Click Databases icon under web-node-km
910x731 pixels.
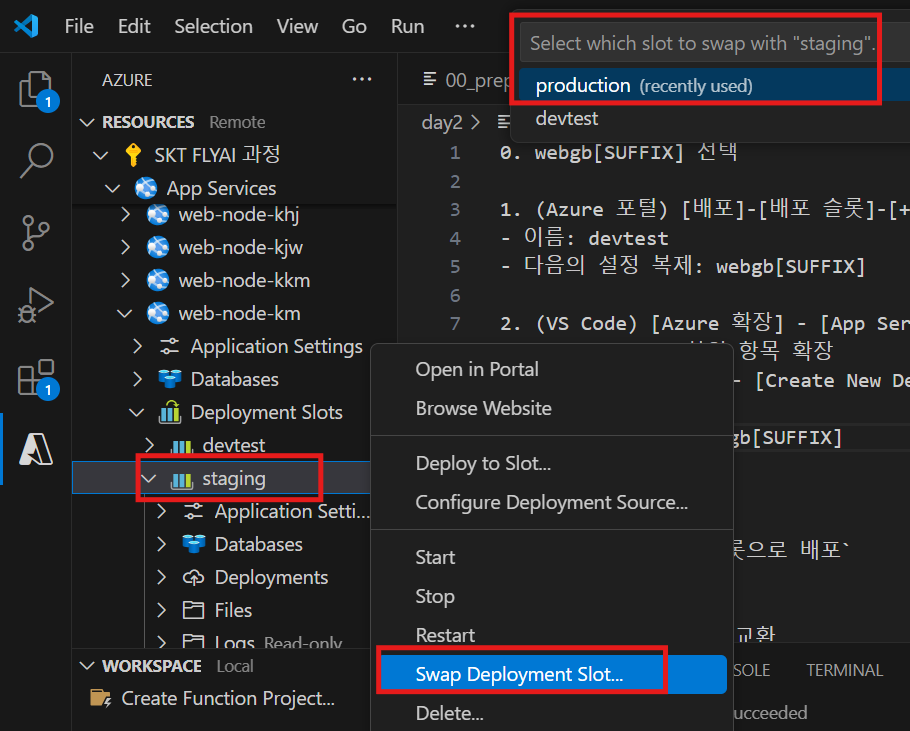coord(169,379)
